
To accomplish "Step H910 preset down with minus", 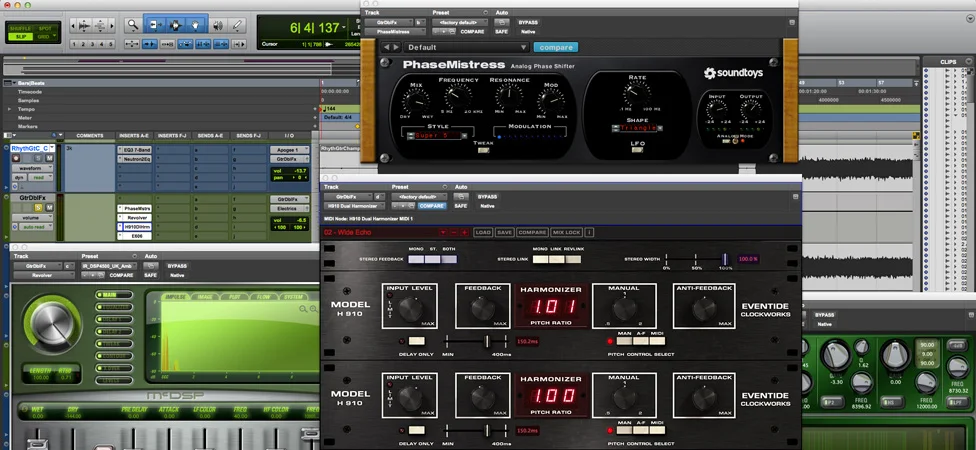I will point(453,232).
